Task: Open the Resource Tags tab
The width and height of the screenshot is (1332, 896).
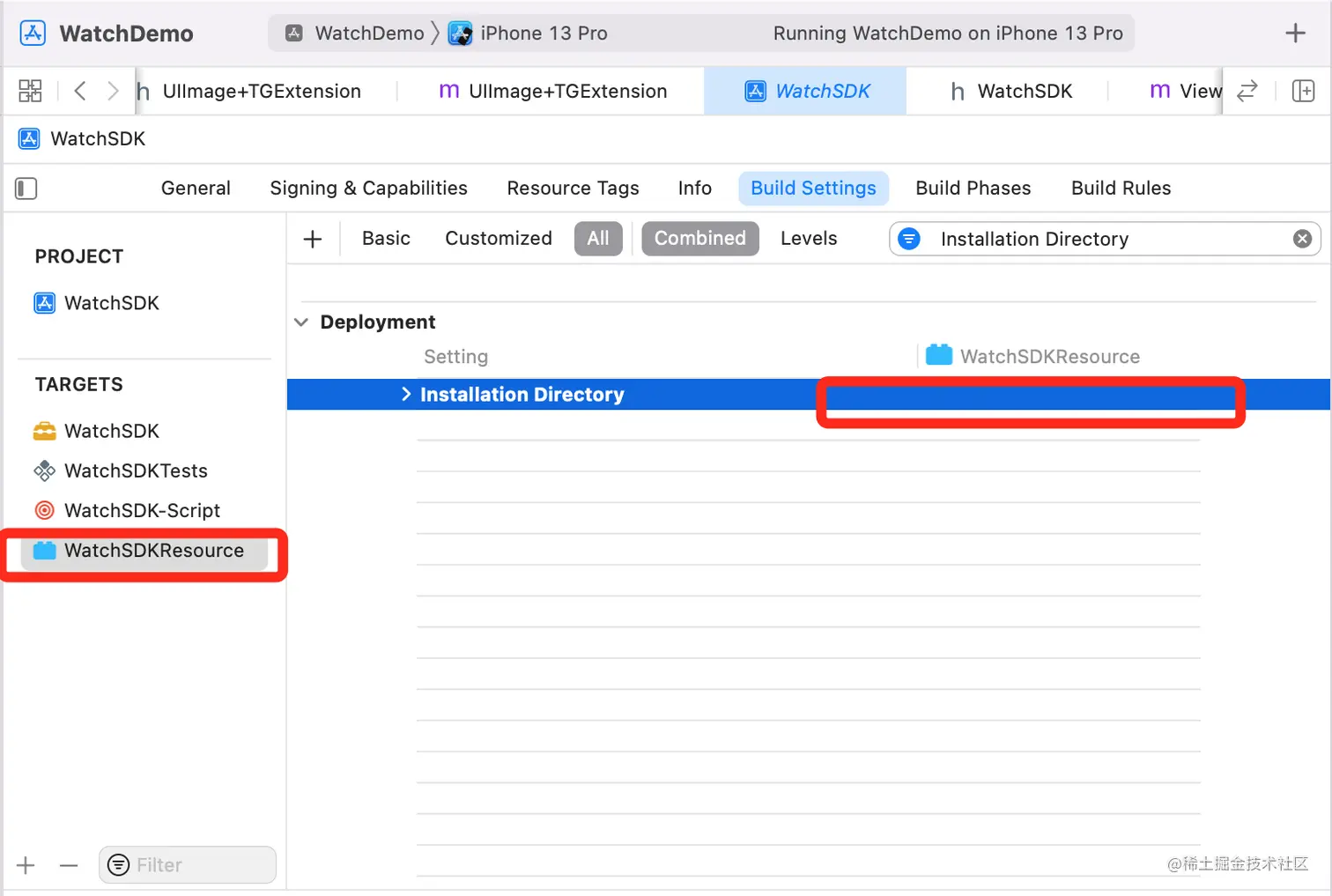Action: click(573, 189)
